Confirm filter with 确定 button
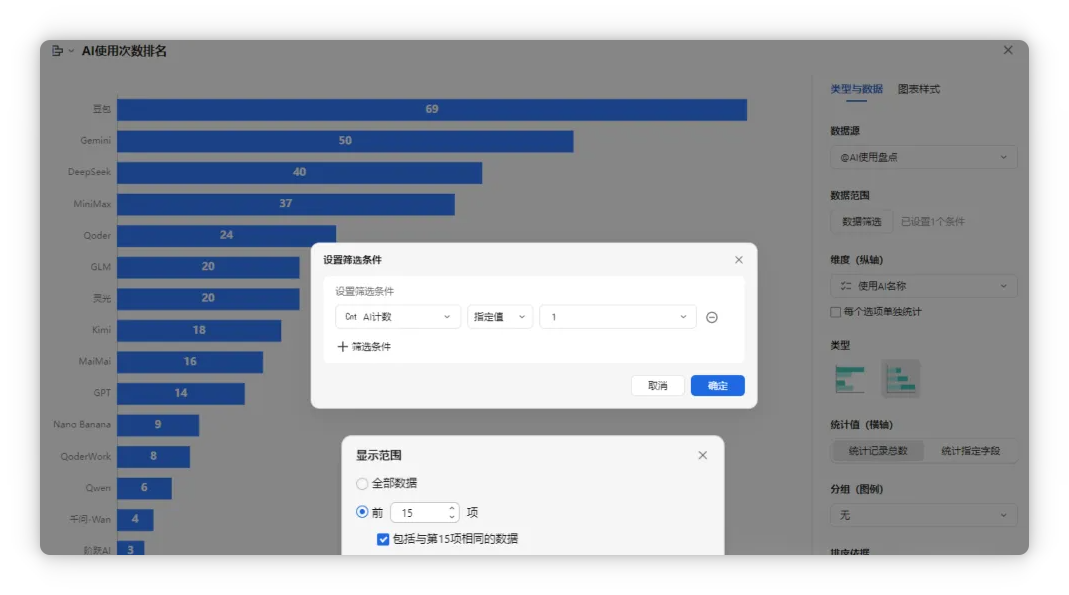Image resolution: width=1069 pixels, height=595 pixels. pos(717,386)
